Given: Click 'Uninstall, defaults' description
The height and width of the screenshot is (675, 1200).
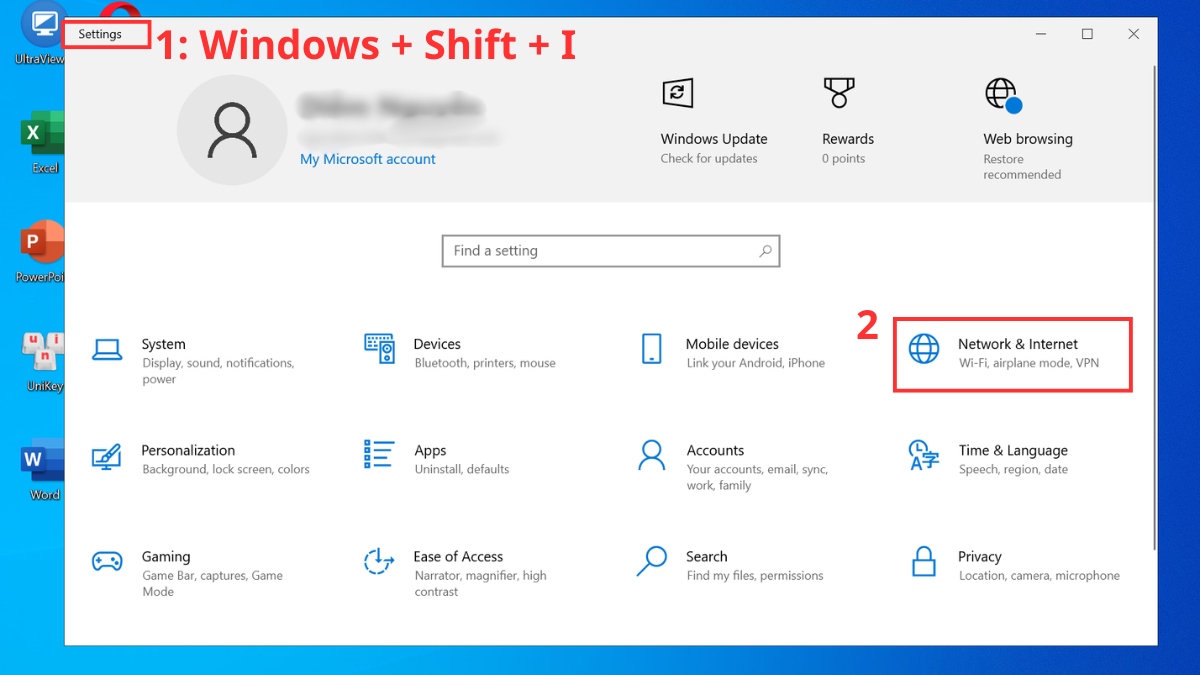Looking at the screenshot, I should (x=462, y=469).
